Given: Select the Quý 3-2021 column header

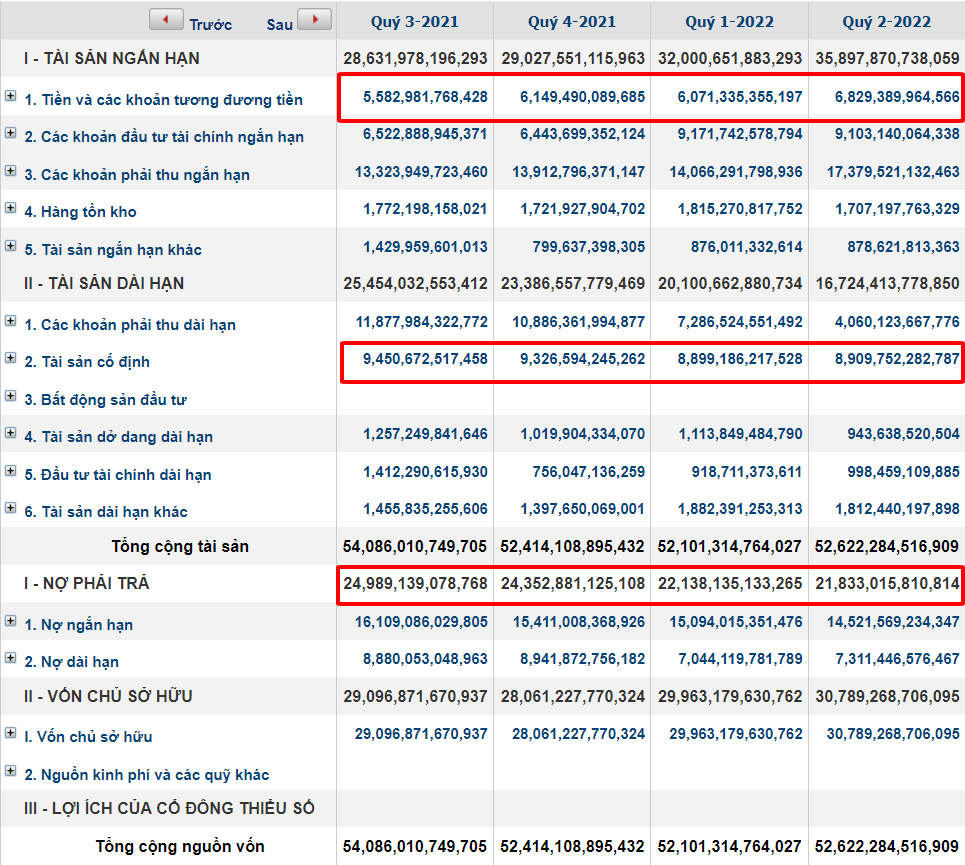Looking at the screenshot, I should tap(414, 21).
